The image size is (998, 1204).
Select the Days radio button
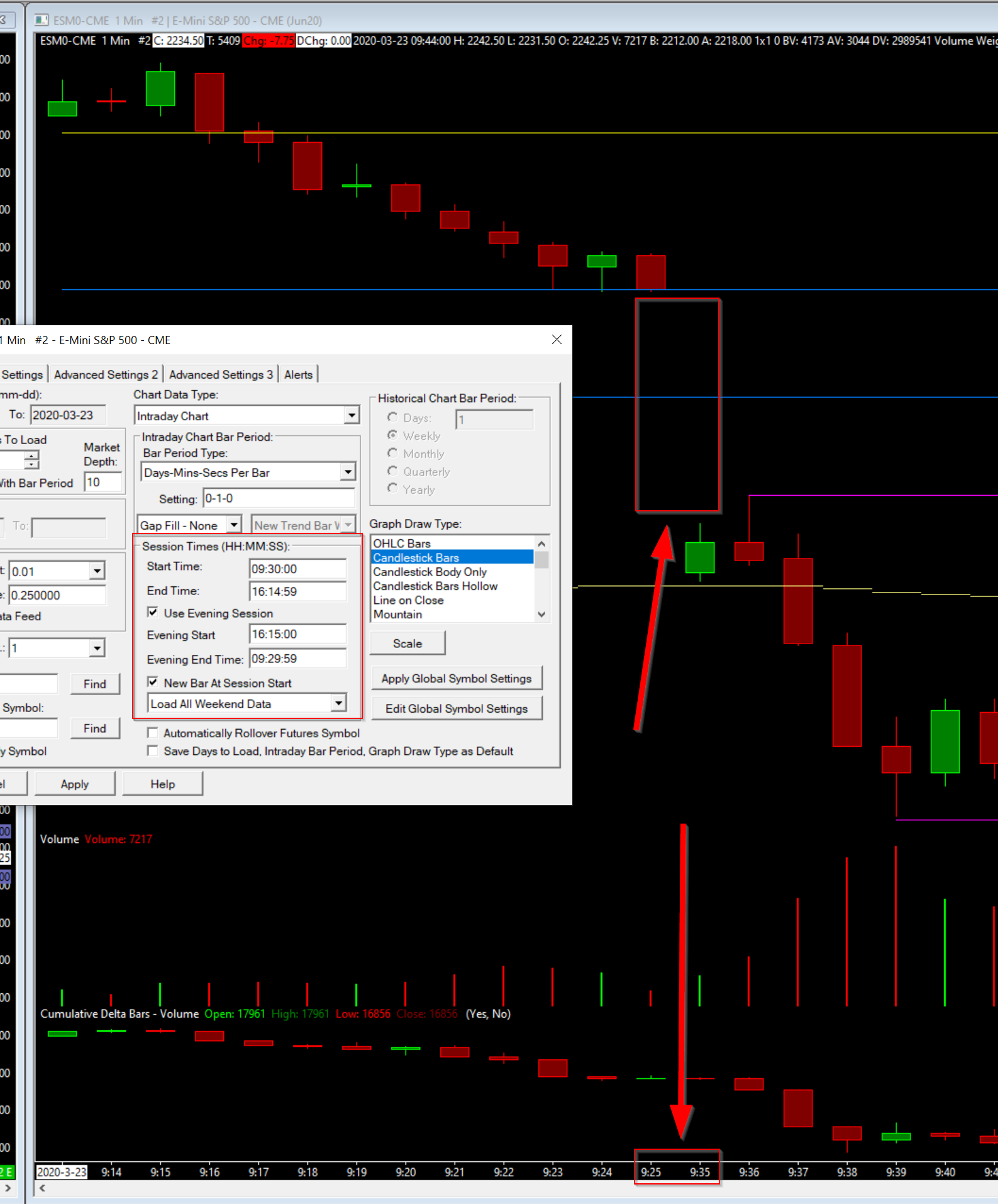tap(392, 417)
